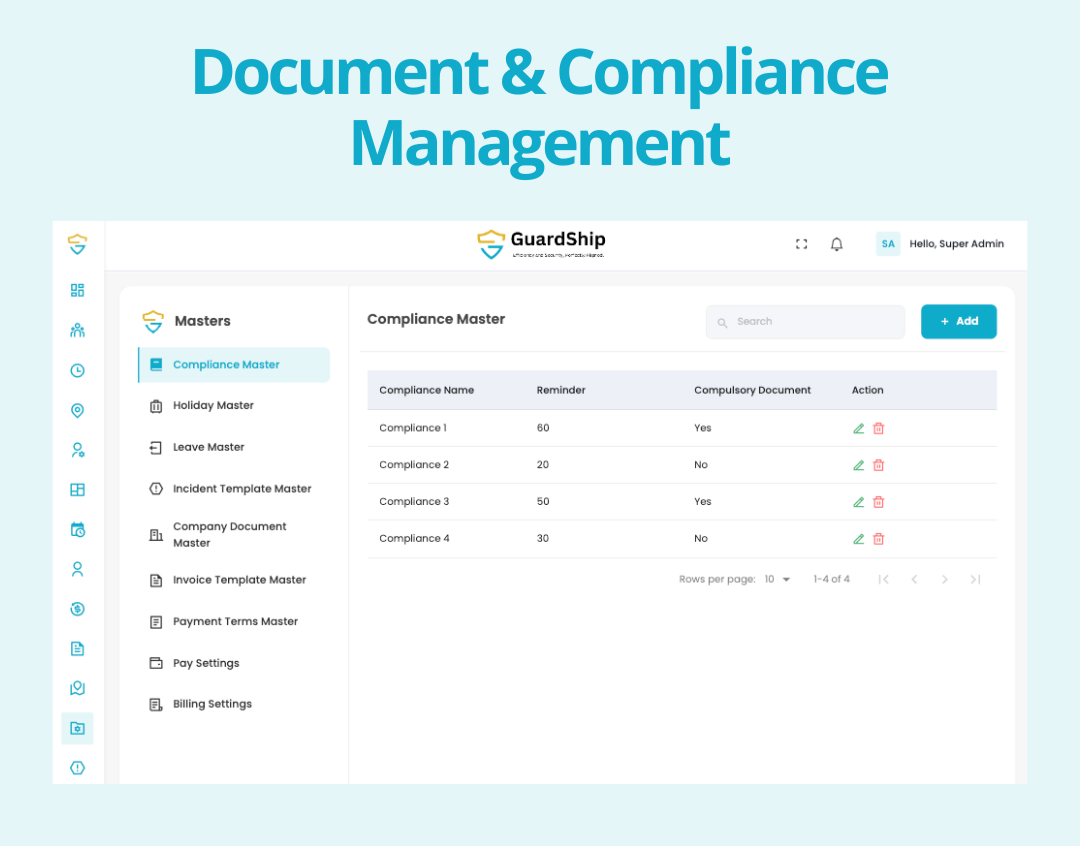The width and height of the screenshot is (1080, 846).
Task: Open Holiday Master menu item
Action: click(x=234, y=406)
